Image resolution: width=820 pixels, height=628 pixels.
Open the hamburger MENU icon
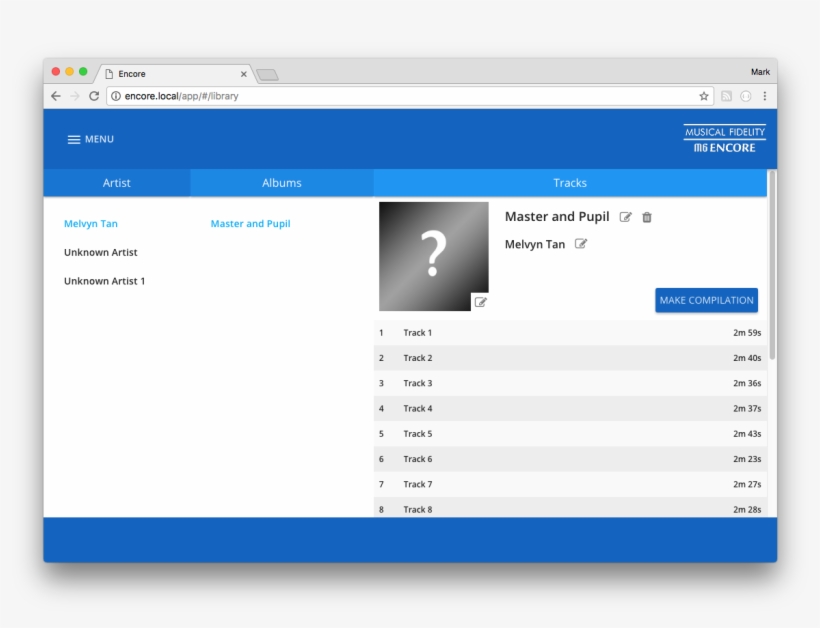(74, 139)
